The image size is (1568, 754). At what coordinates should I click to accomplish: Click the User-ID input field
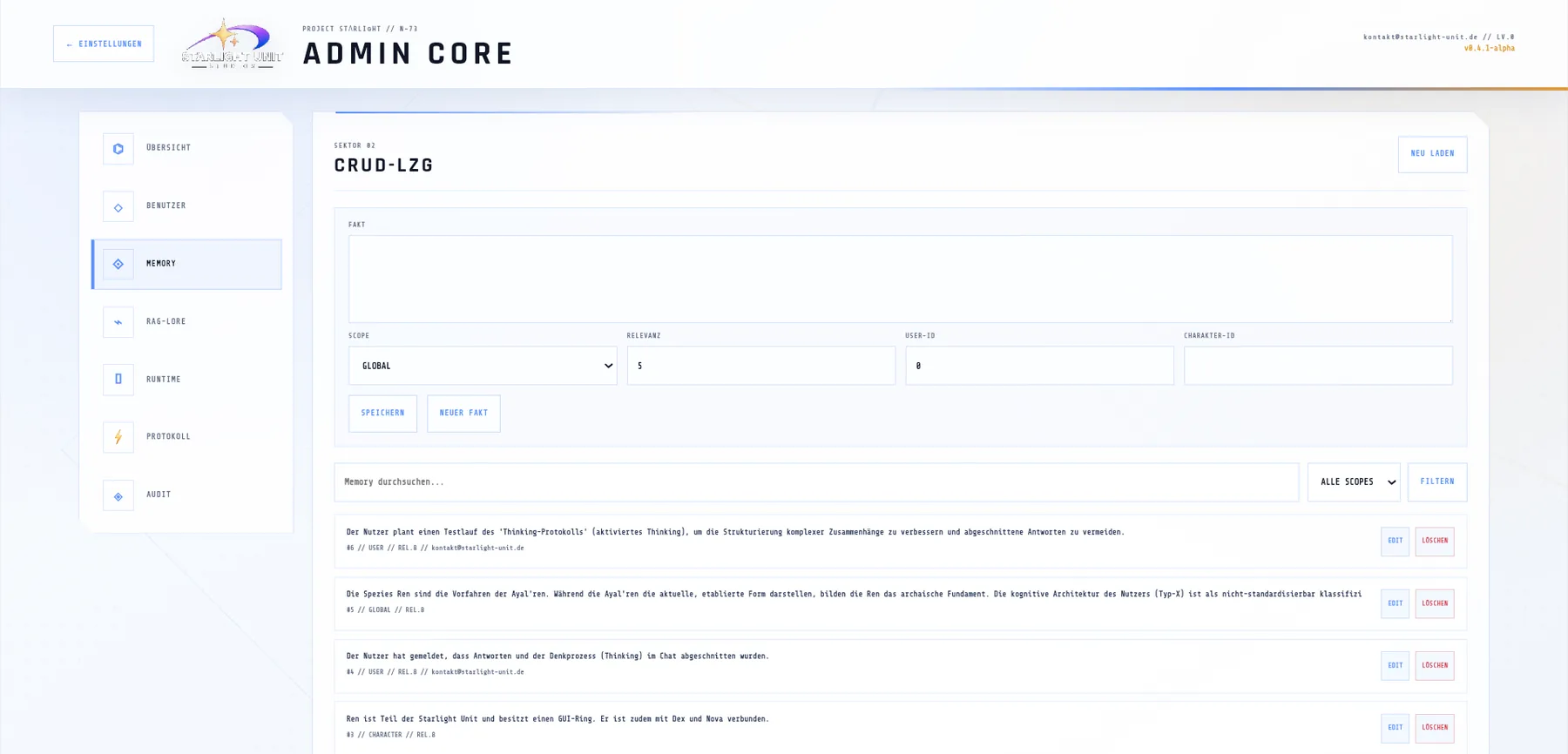(x=1039, y=366)
